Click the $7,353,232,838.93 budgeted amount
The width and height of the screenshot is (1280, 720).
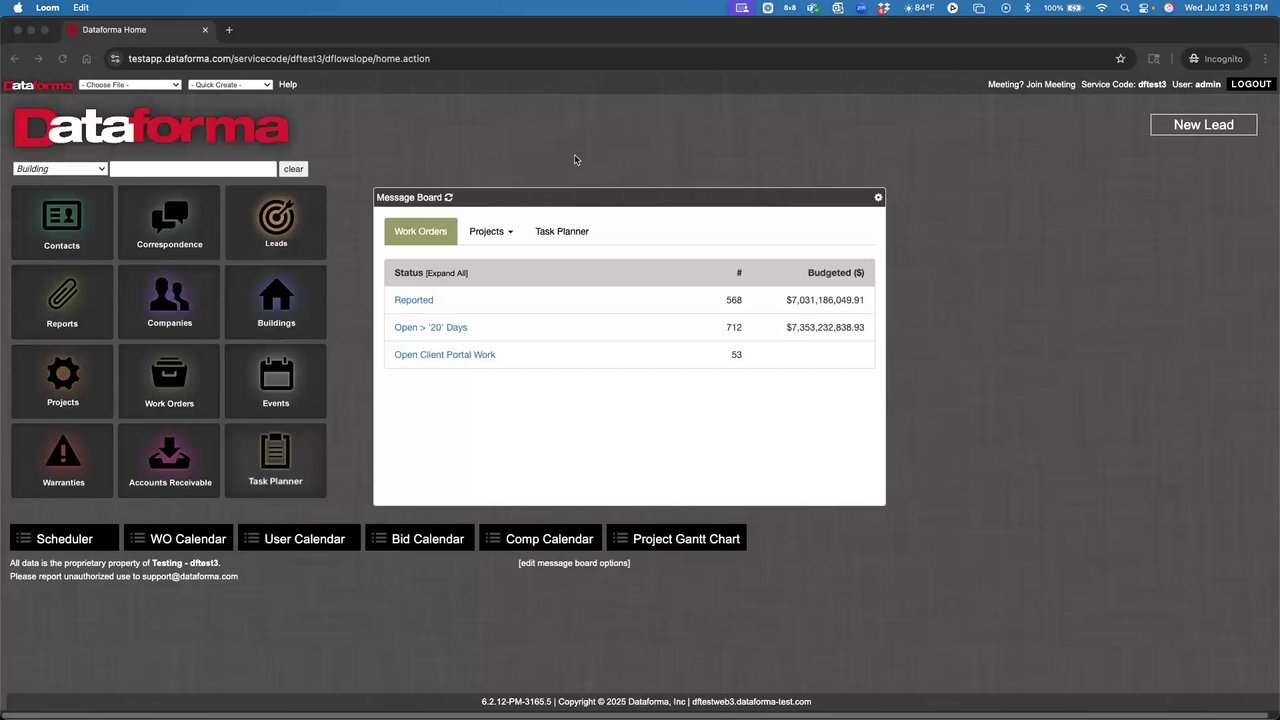[x=825, y=327]
